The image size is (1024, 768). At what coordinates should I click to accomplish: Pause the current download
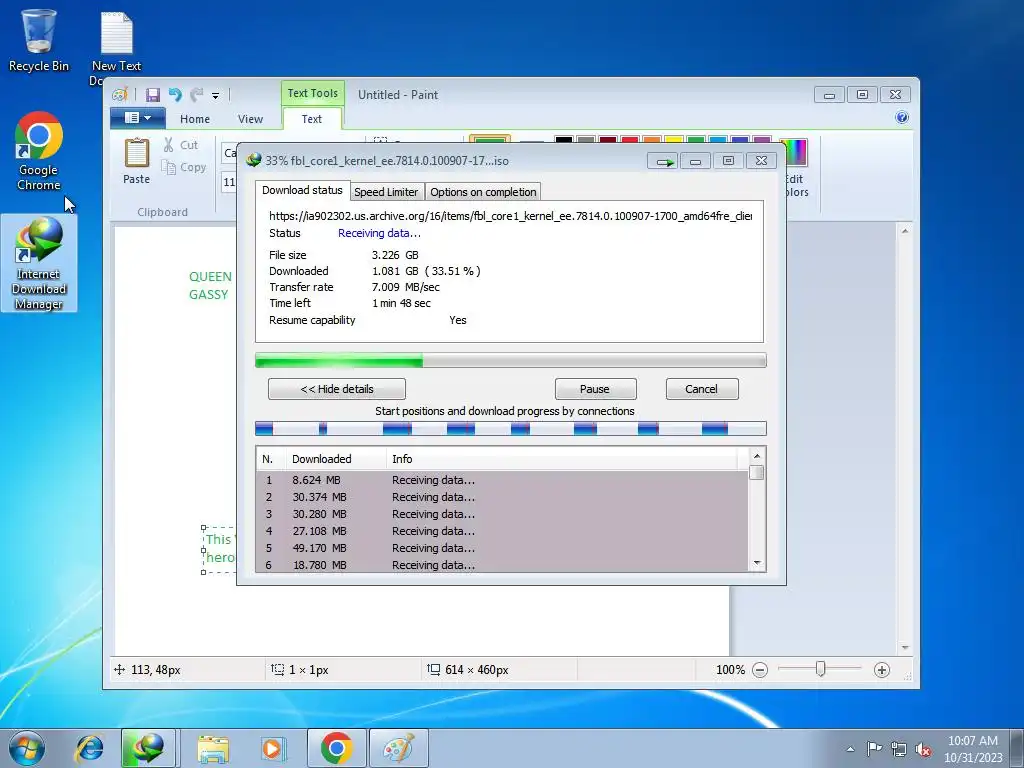pyautogui.click(x=595, y=389)
